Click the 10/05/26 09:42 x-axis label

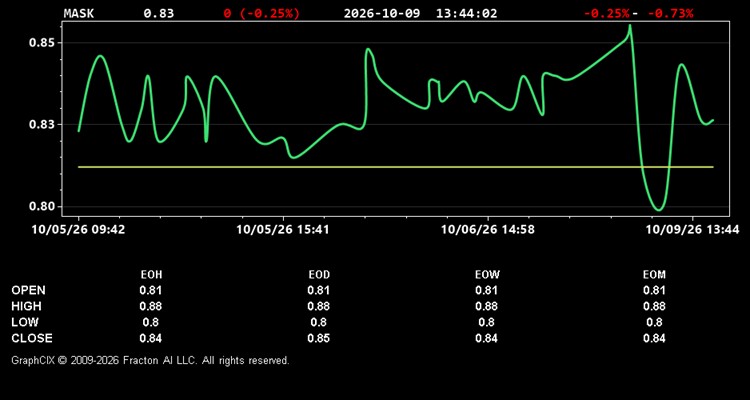(78, 230)
